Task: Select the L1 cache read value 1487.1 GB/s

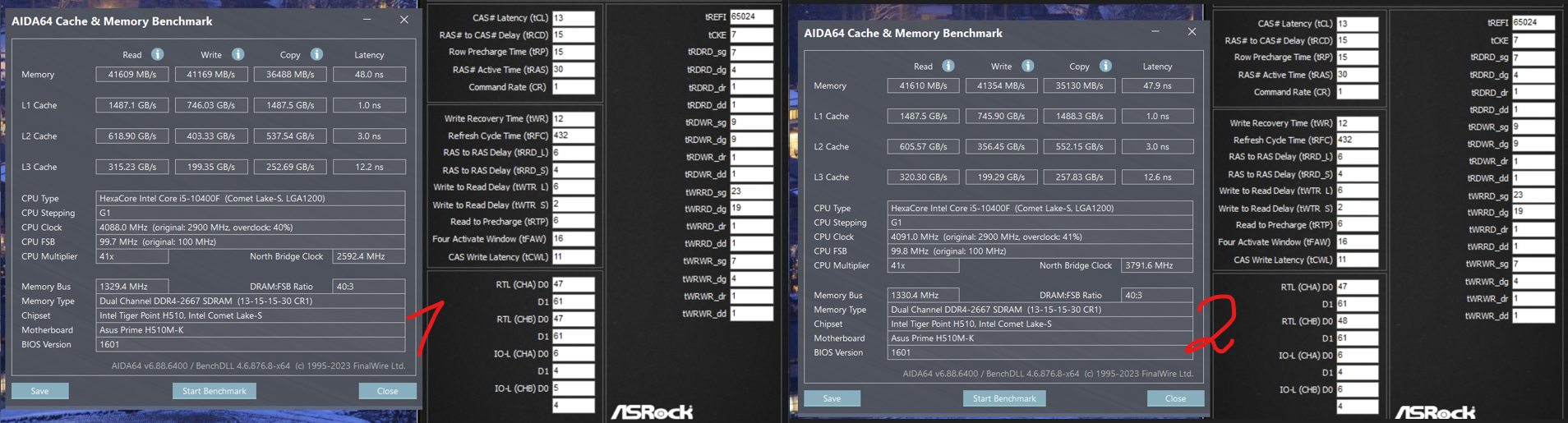Action: (x=132, y=105)
